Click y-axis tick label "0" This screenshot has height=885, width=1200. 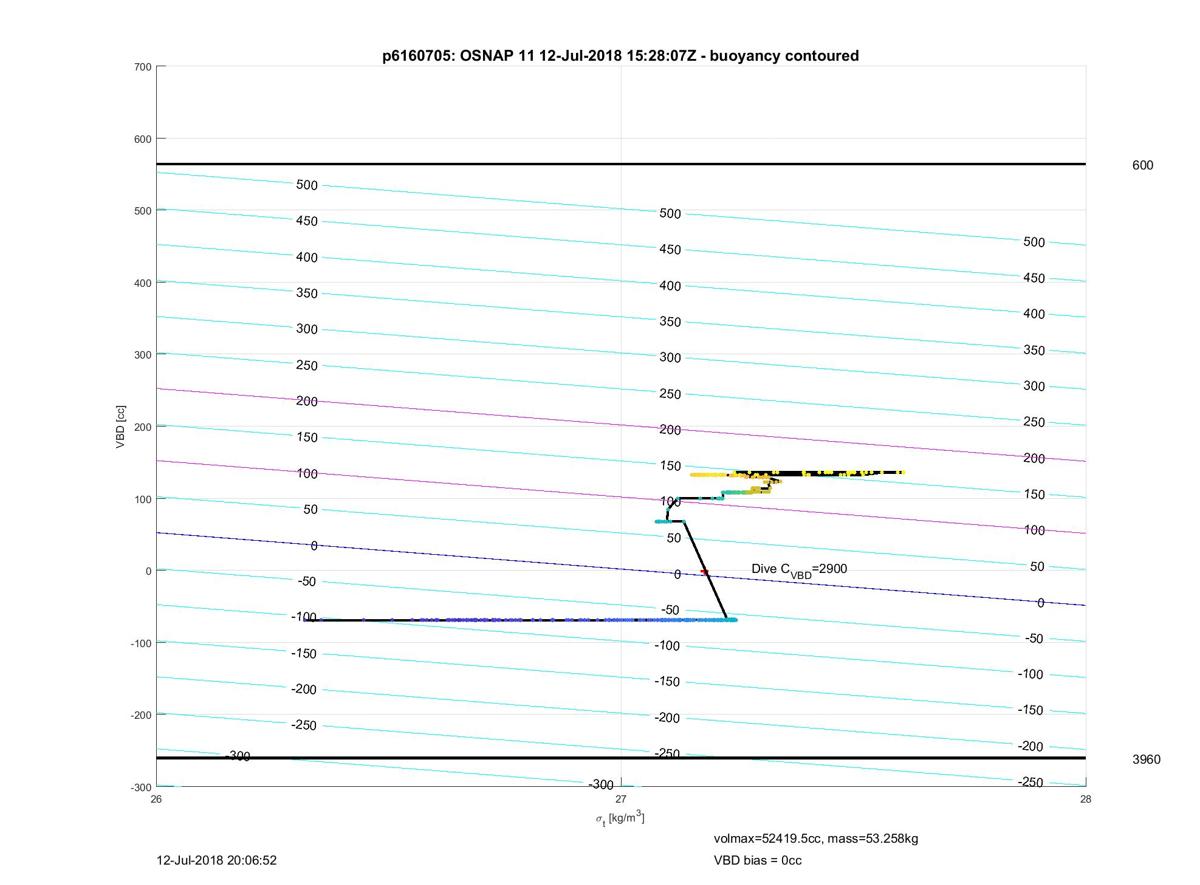pos(148,571)
